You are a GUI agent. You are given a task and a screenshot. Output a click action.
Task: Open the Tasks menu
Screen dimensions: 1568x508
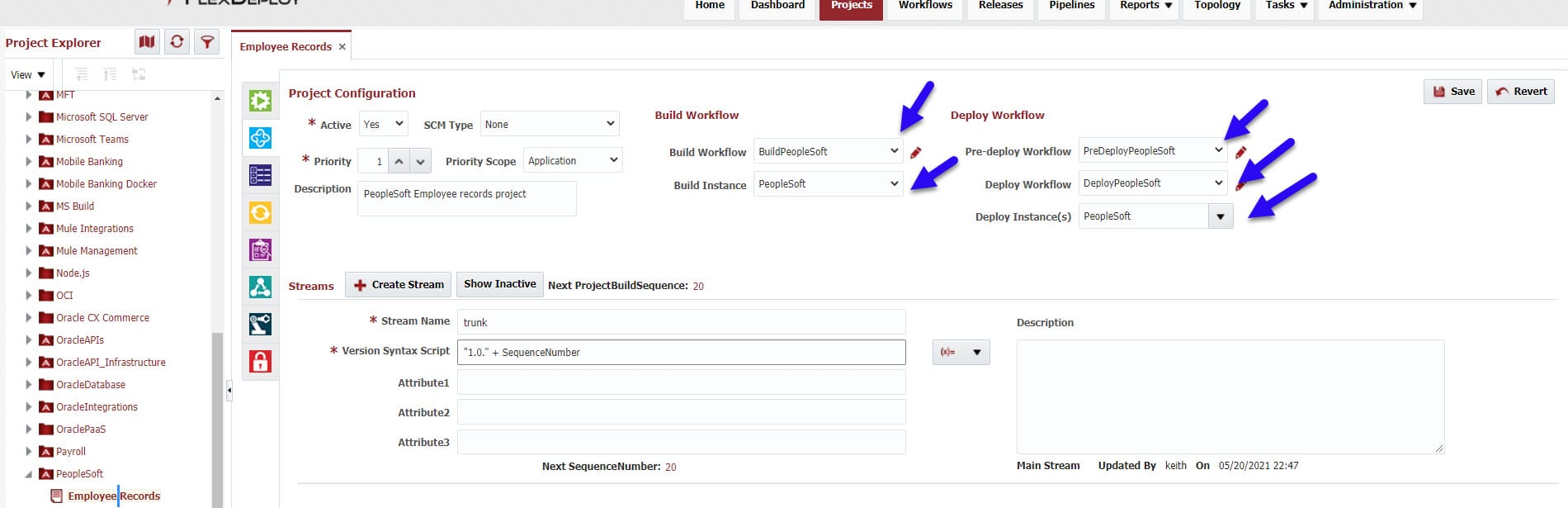tap(1286, 6)
